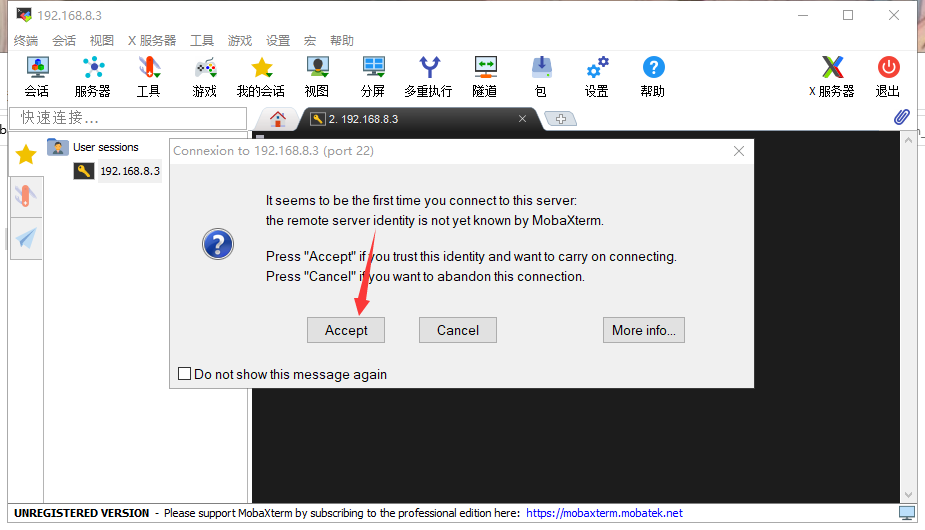This screenshot has width=925, height=530.
Task: Click the paperclip attachment icon
Action: pyautogui.click(x=901, y=118)
